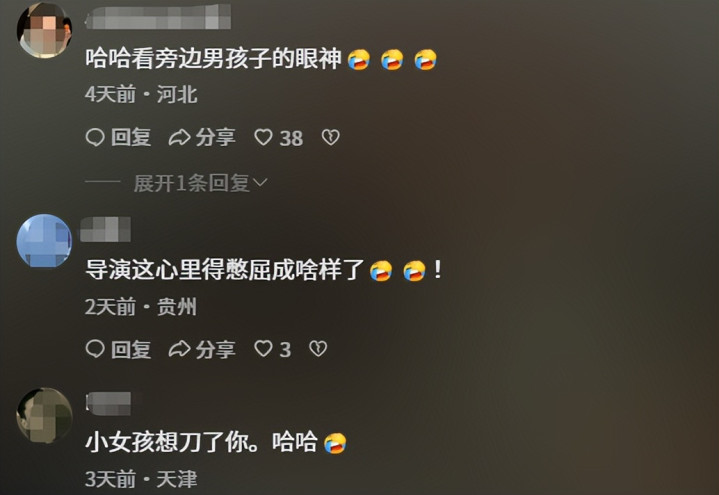
Task: Like the comment with 38 likes
Action: (x=263, y=138)
